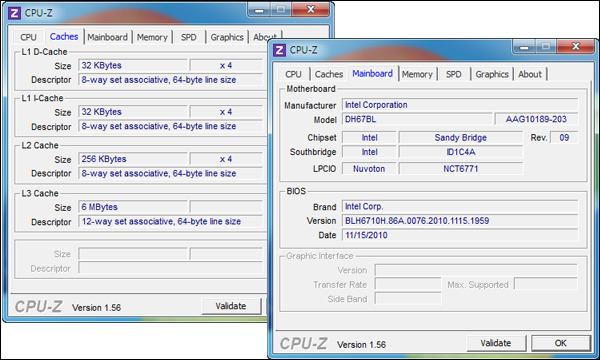Viewport: 600px width, 360px height.
Task: Click the Transfer Rate field
Action: (x=408, y=284)
